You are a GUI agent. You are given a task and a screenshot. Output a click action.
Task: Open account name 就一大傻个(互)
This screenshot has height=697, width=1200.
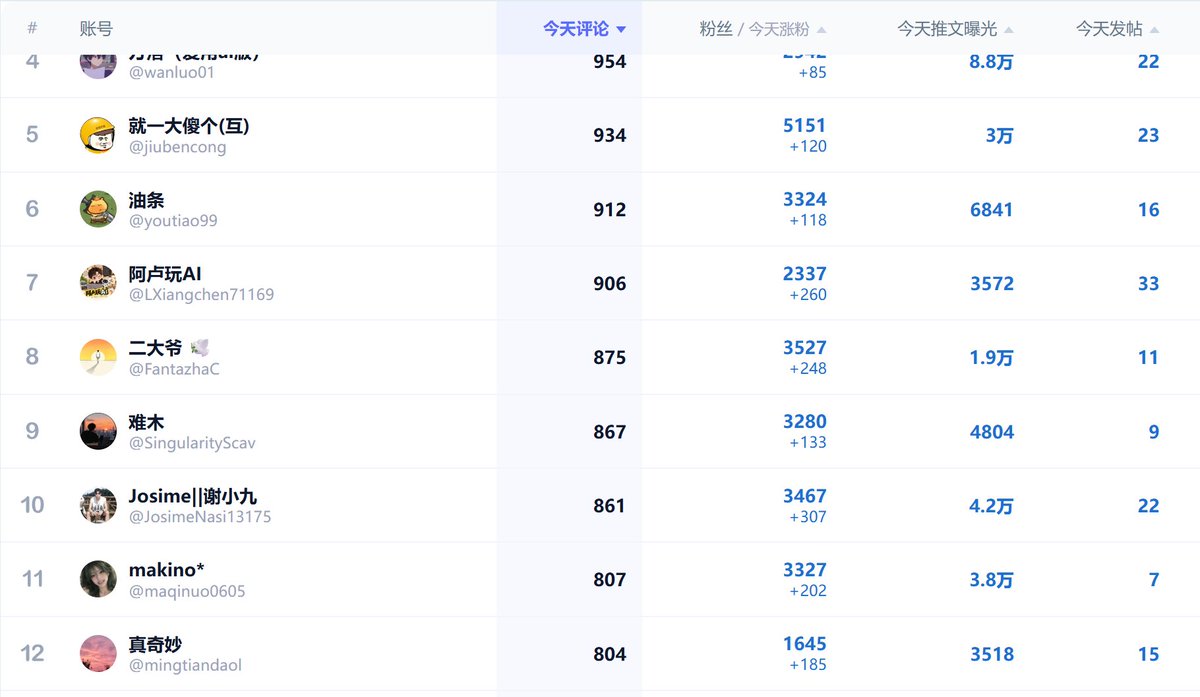click(189, 126)
